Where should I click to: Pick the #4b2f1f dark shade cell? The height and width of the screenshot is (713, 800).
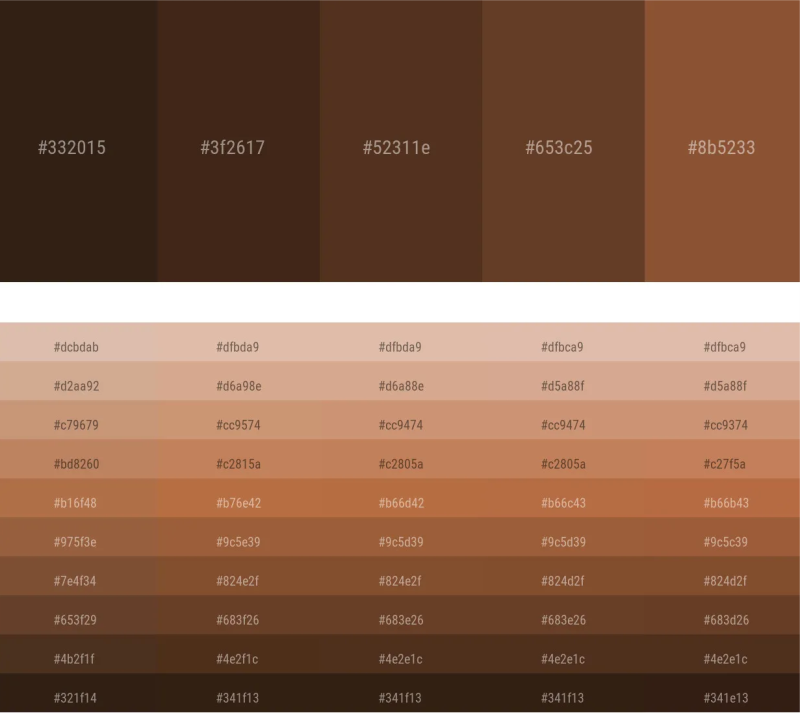(x=76, y=659)
